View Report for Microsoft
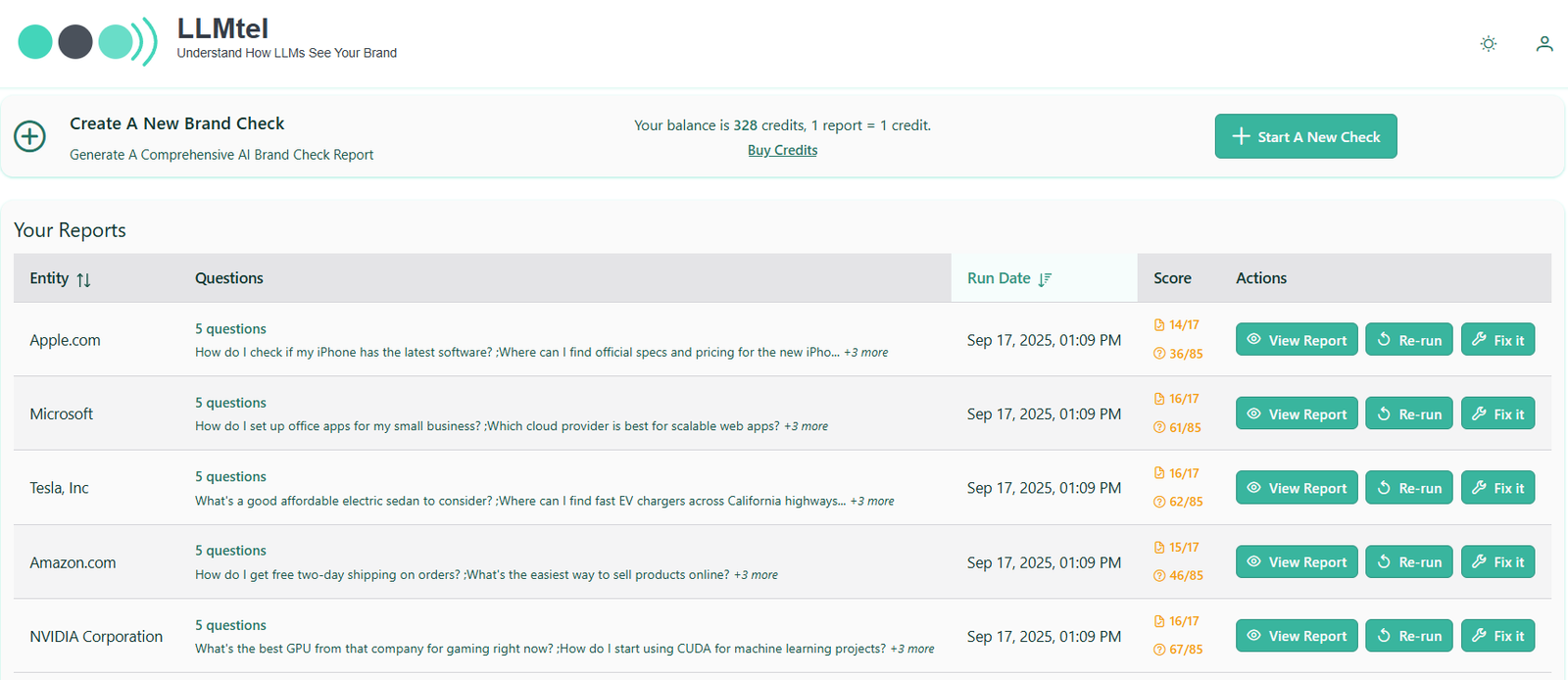Screen dimensions: 1568x680 [x=1296, y=414]
